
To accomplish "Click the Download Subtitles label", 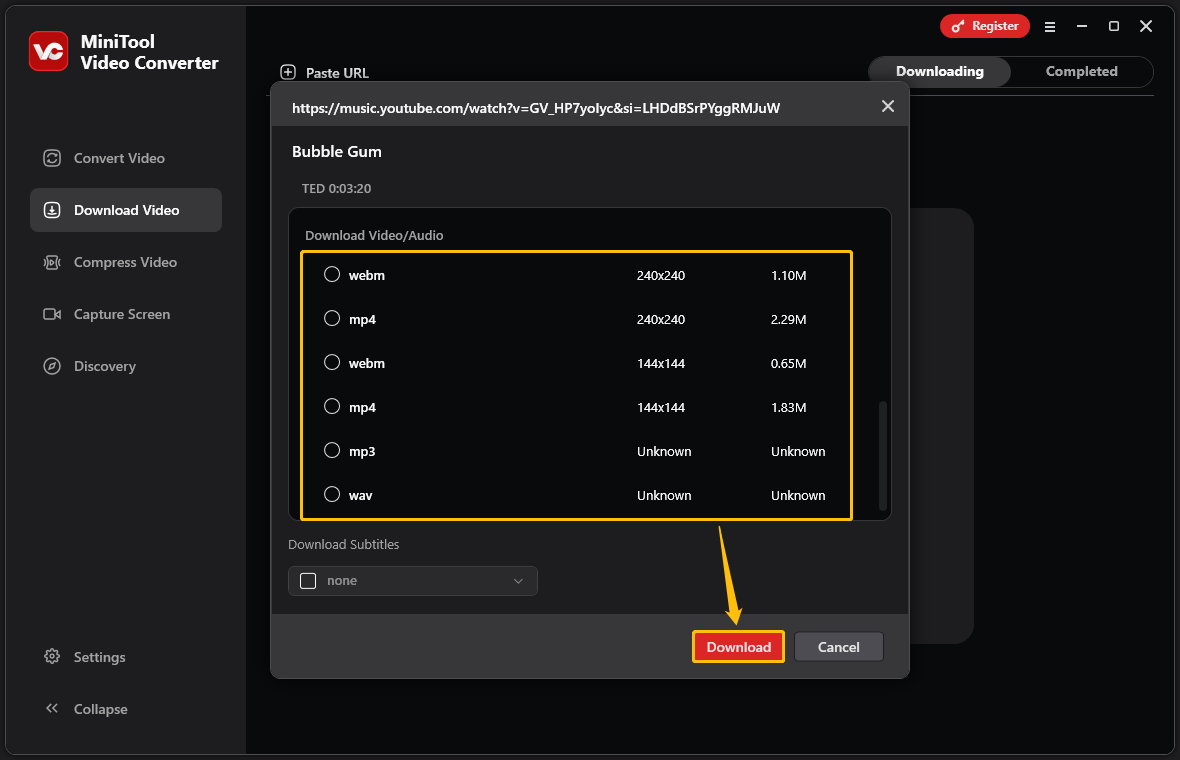I will [343, 544].
